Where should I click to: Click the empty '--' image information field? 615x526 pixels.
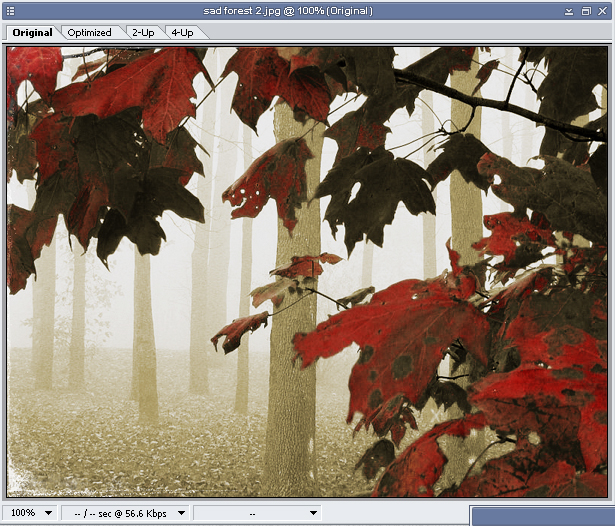[x=252, y=513]
